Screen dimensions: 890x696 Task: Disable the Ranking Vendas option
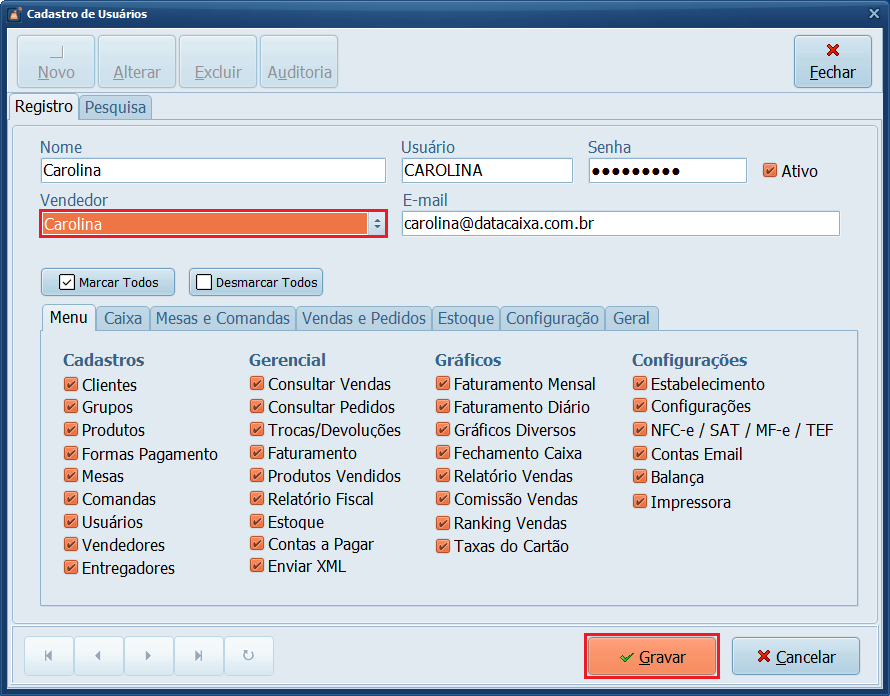tap(442, 523)
